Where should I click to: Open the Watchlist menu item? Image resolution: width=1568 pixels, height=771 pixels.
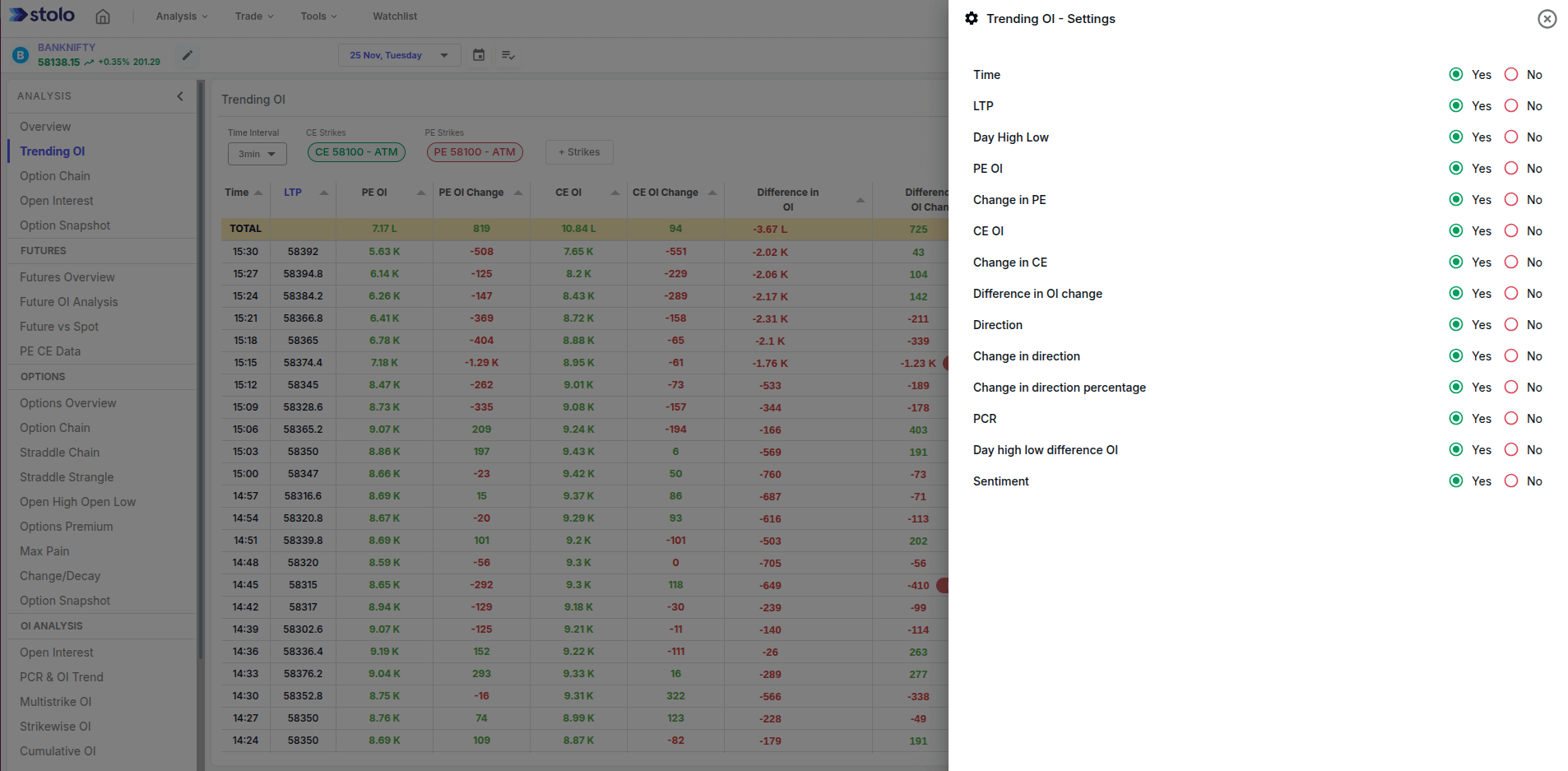tap(395, 16)
